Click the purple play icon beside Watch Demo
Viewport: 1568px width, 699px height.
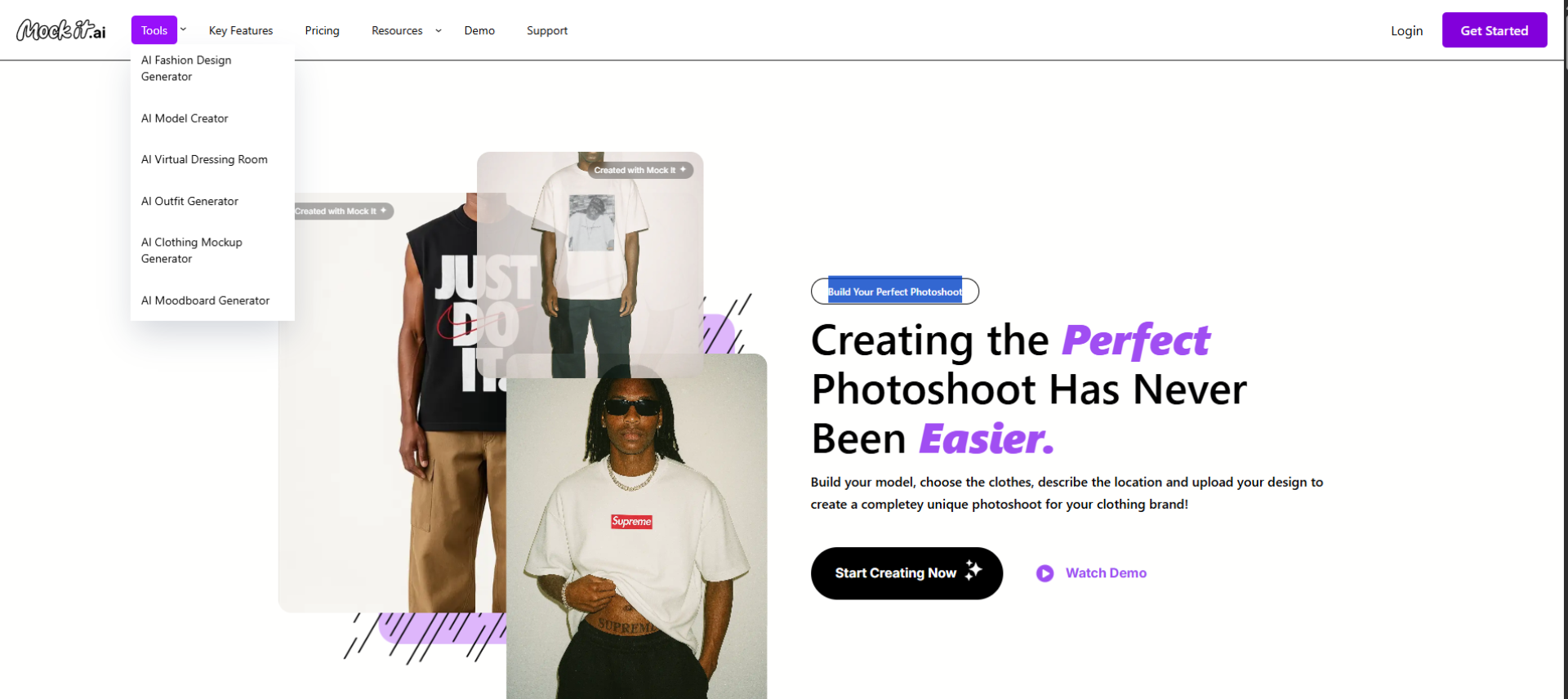point(1045,573)
